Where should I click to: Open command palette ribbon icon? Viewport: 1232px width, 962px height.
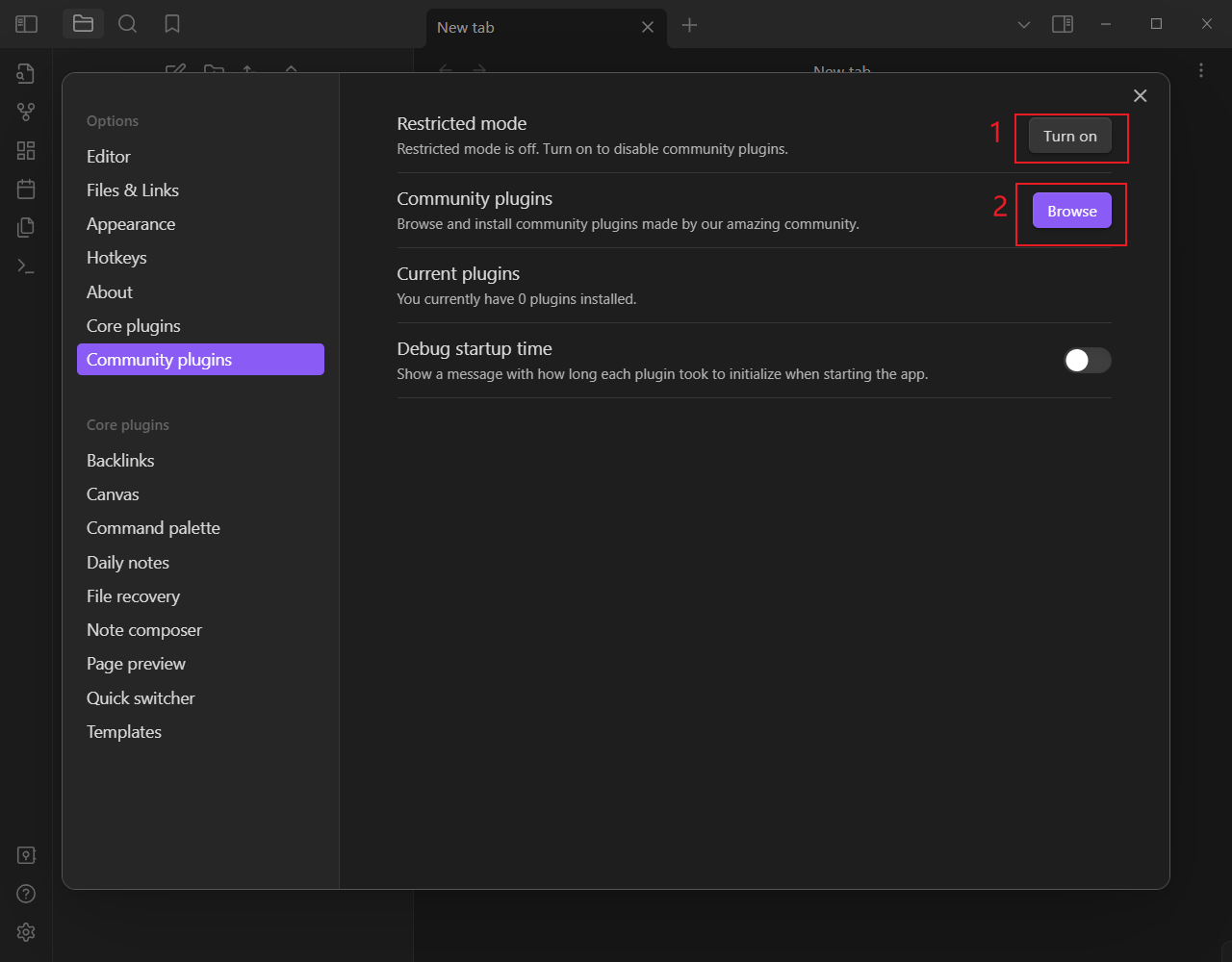[26, 266]
